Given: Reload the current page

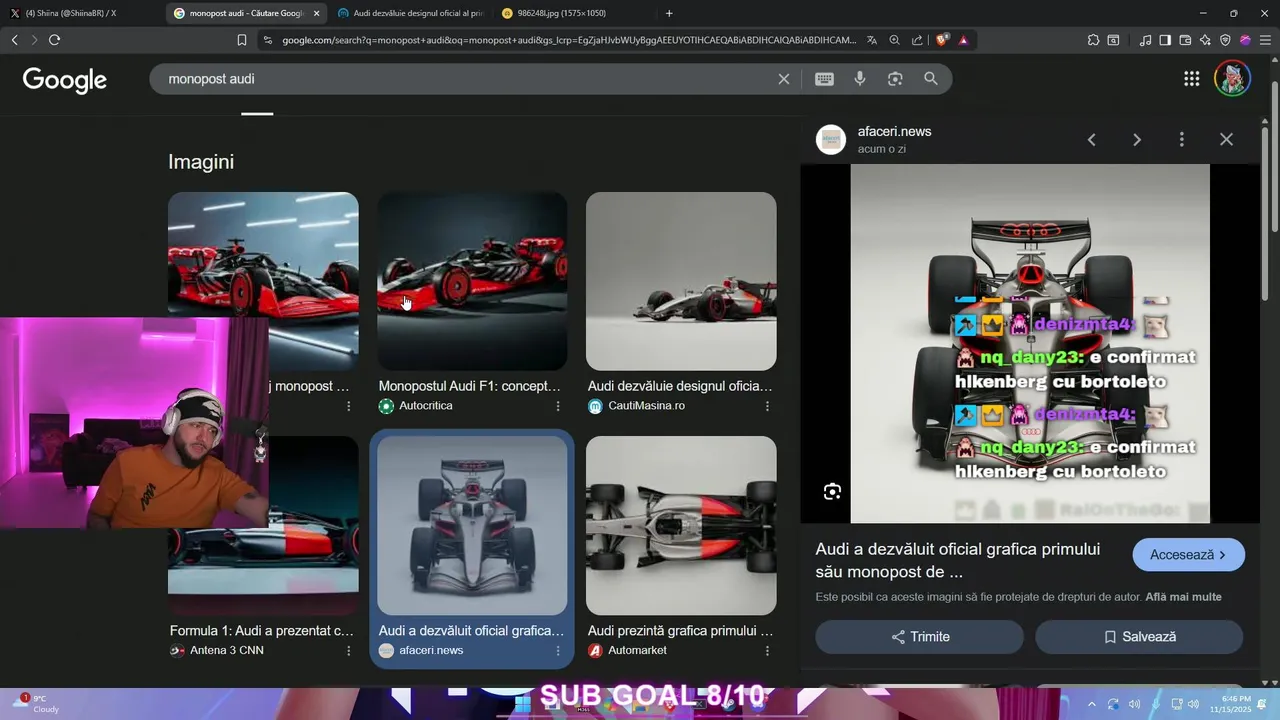Looking at the screenshot, I should [54, 40].
